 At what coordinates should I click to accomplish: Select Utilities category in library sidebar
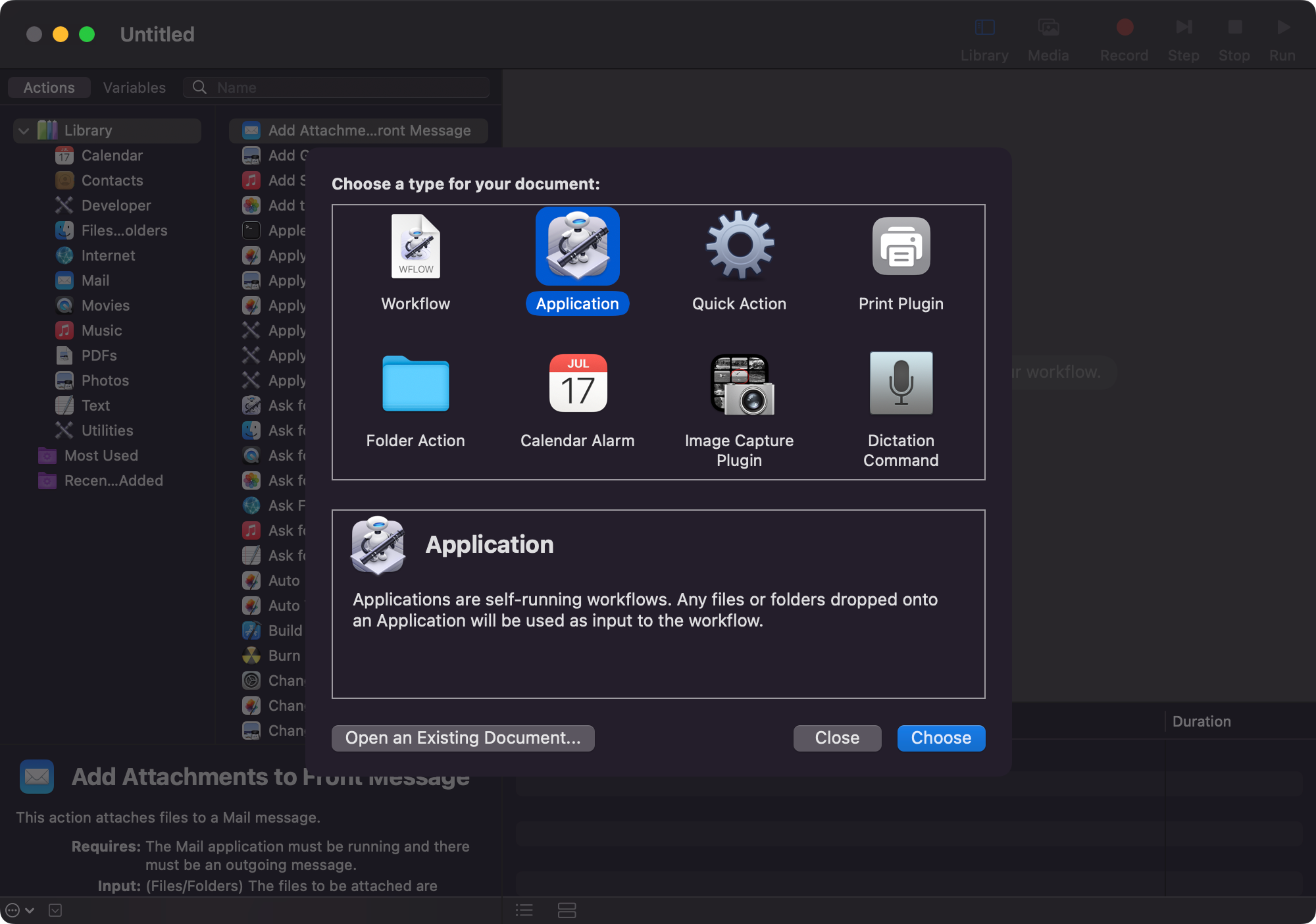pyautogui.click(x=107, y=430)
